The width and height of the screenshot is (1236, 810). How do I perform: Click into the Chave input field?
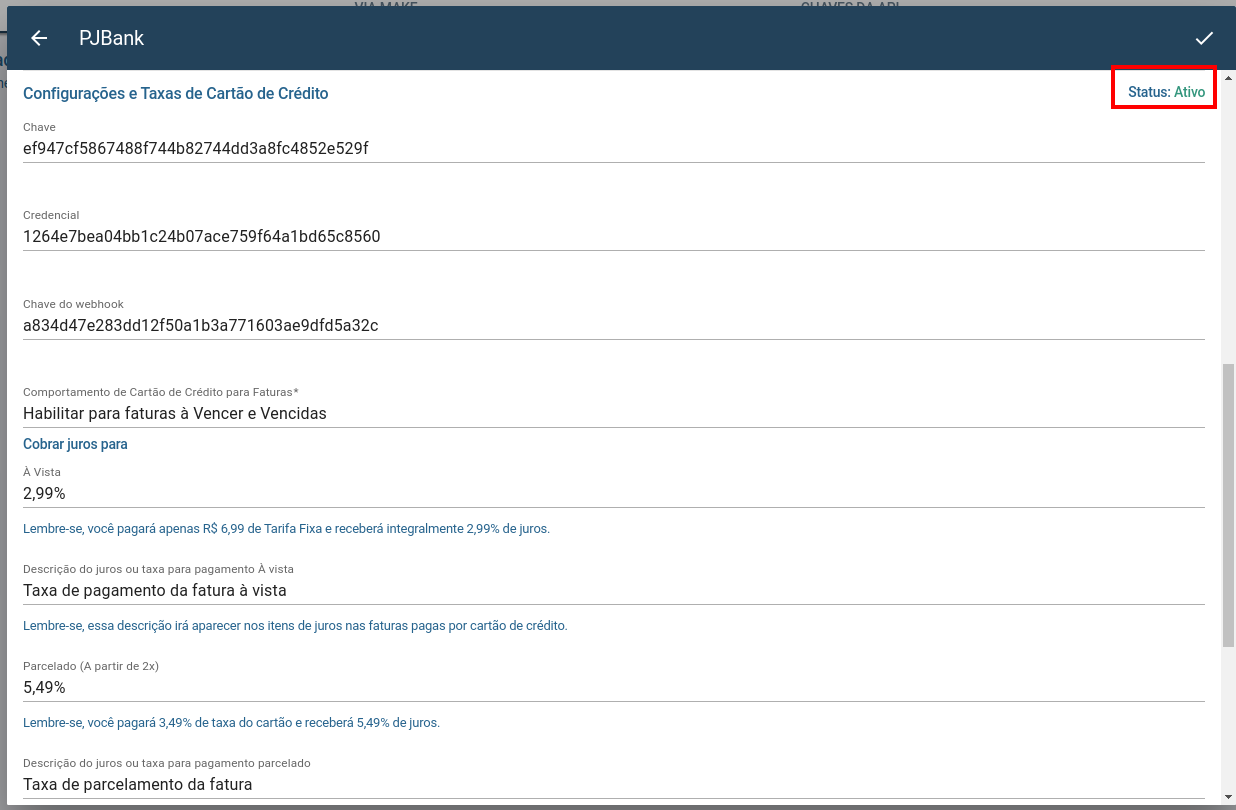pyautogui.click(x=613, y=149)
